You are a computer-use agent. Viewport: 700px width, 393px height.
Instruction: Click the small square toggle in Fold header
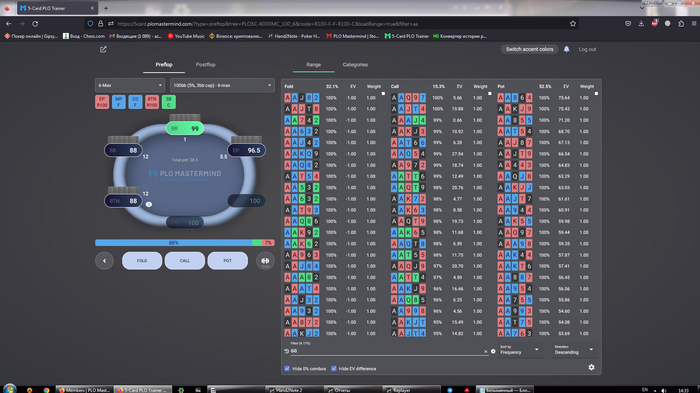coord(383,93)
